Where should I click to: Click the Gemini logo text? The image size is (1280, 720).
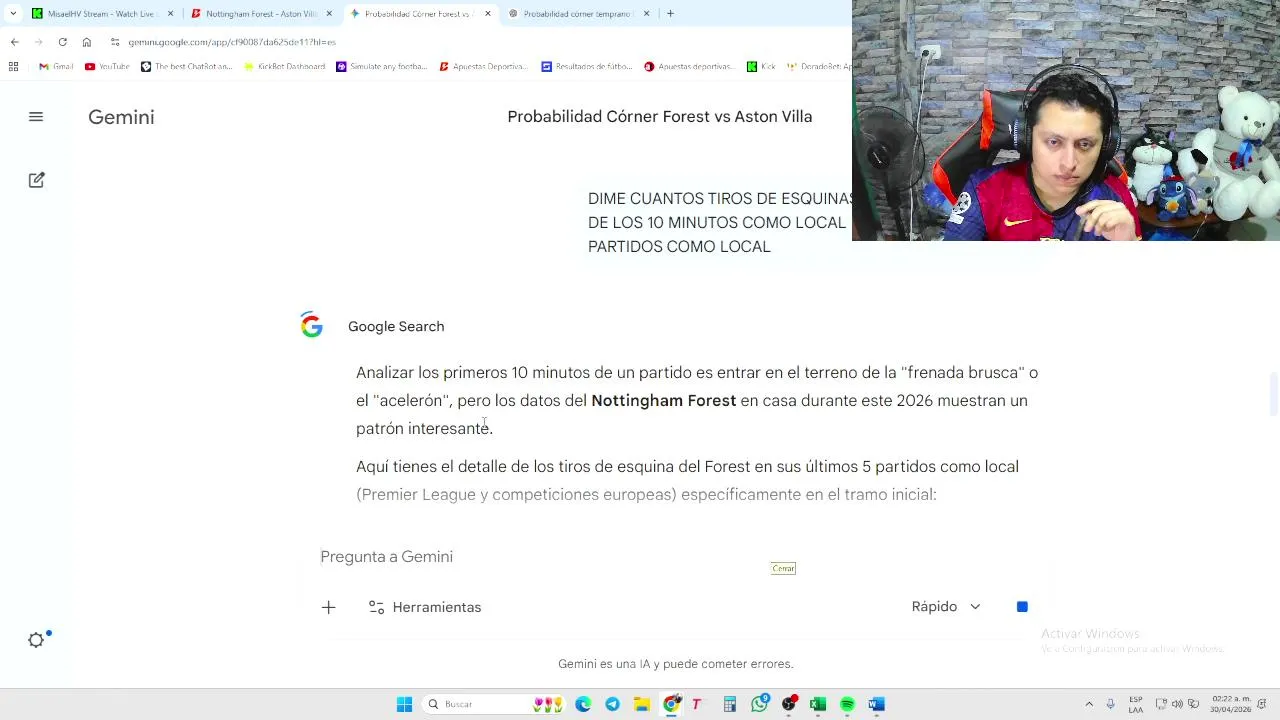point(121,117)
